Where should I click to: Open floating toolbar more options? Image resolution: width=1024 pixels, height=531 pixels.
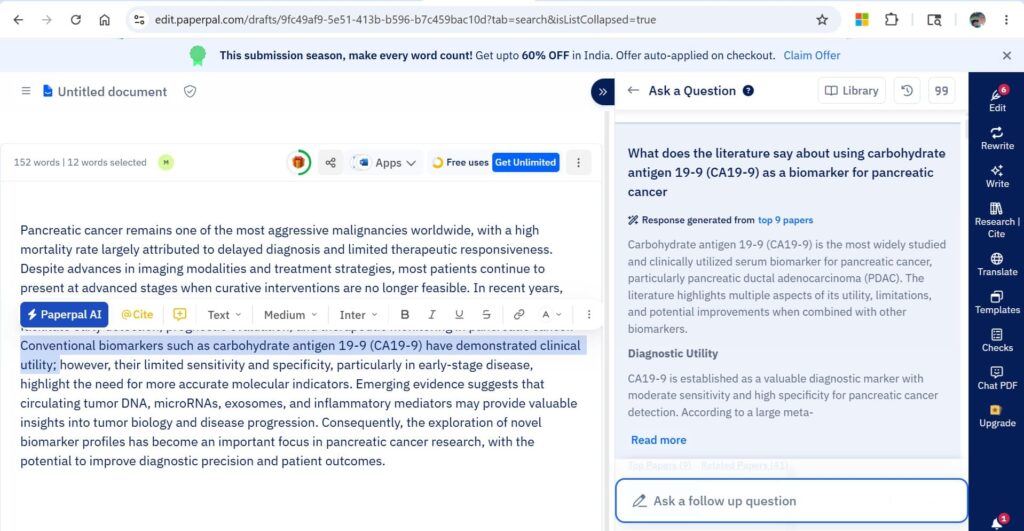coord(588,315)
